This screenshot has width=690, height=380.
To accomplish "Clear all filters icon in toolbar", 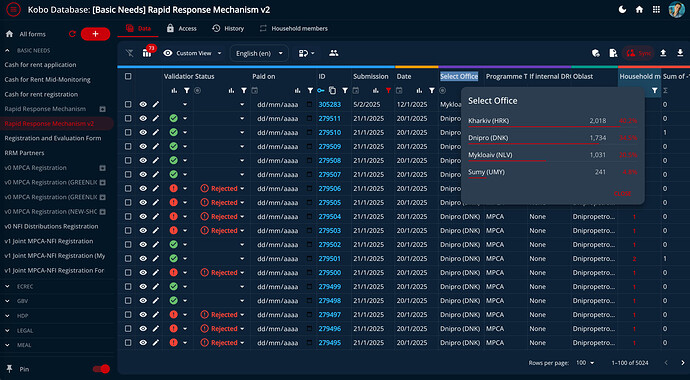I will point(129,53).
